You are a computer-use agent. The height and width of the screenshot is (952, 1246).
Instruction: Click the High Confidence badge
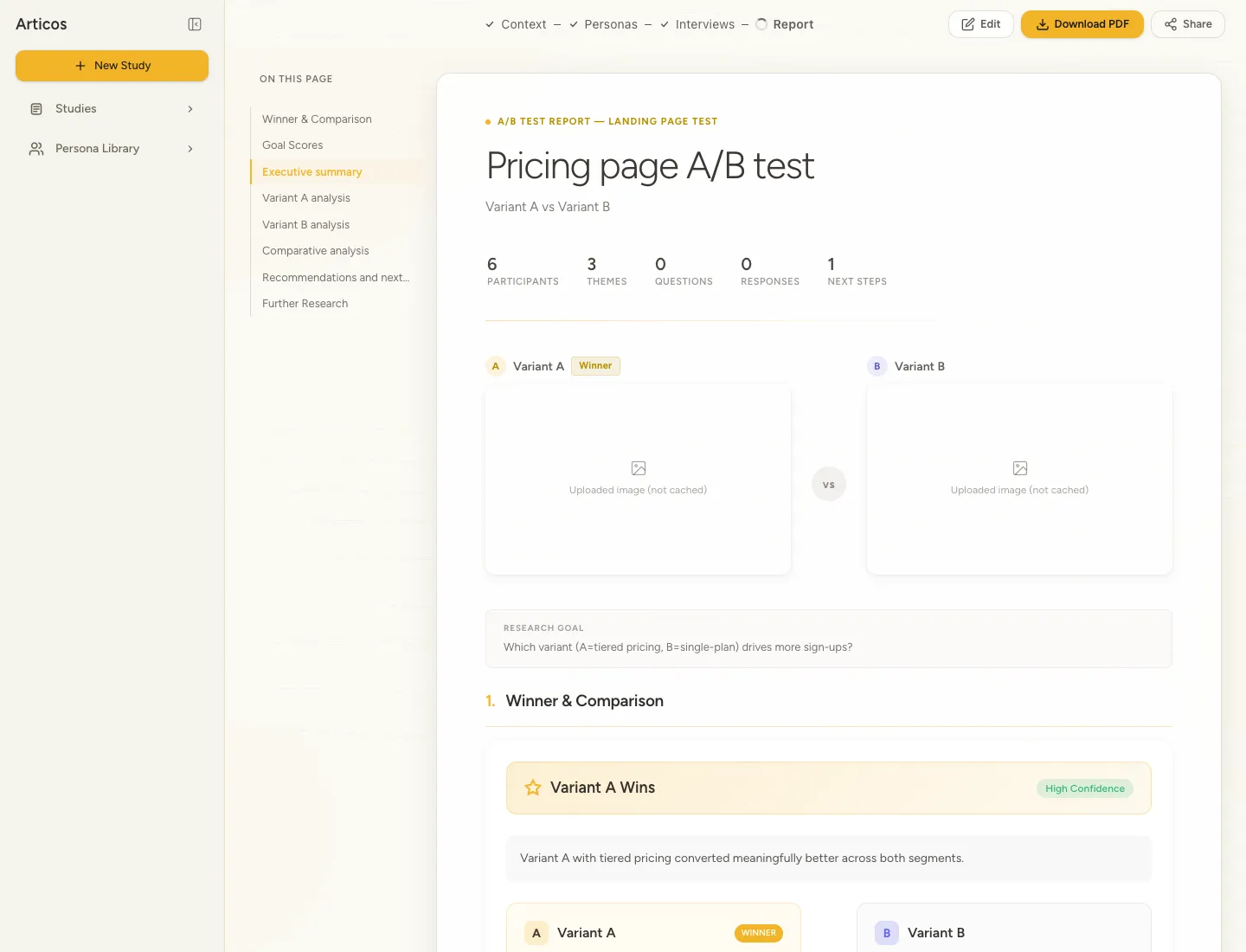click(x=1085, y=788)
